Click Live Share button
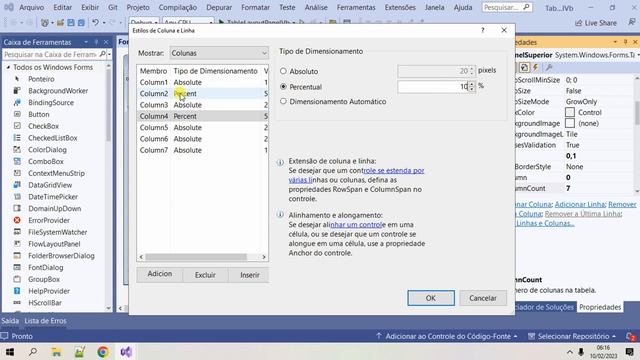Screen dimensions: 640x360 (596, 23)
